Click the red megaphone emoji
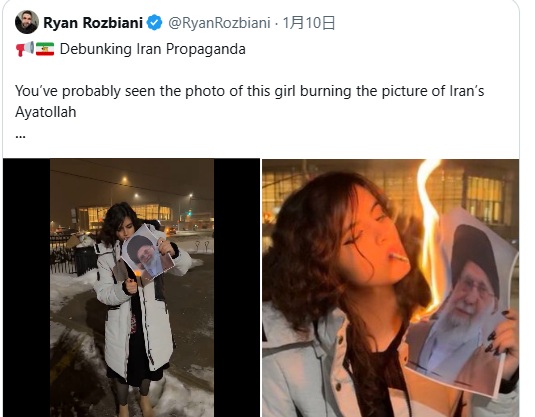535x417 pixels. tap(24, 49)
